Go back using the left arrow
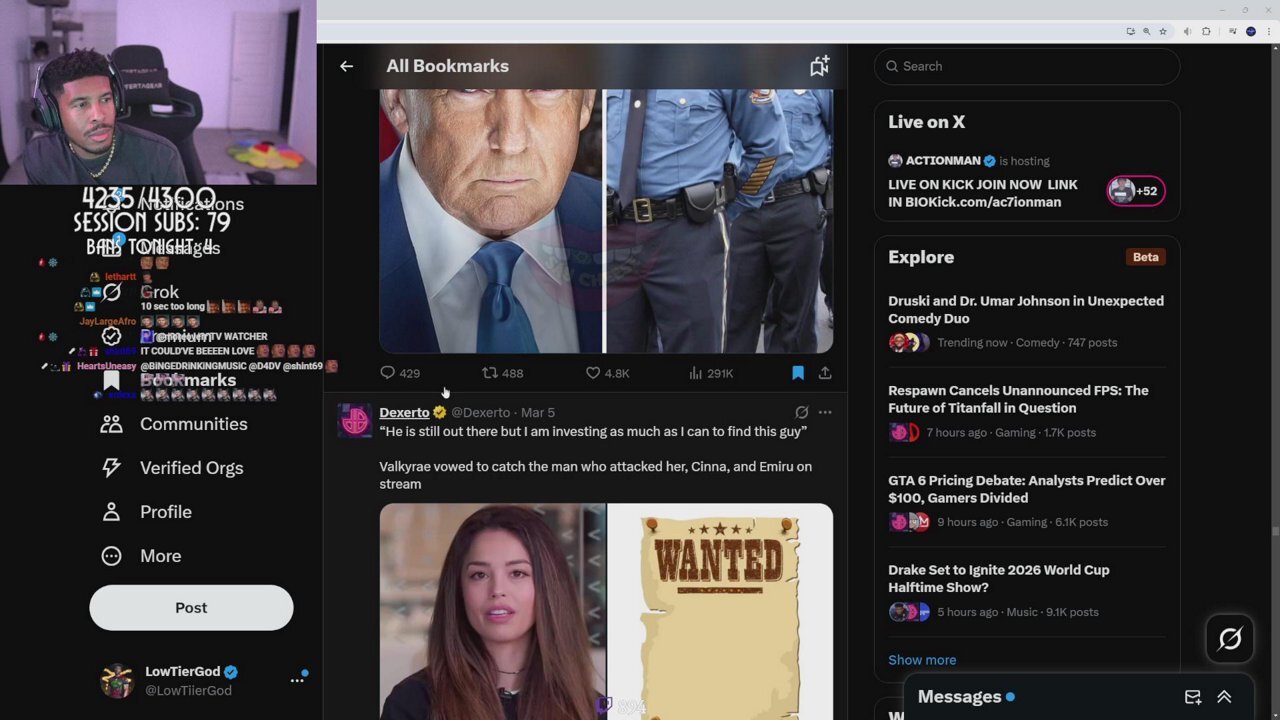The image size is (1280, 720). click(x=346, y=66)
